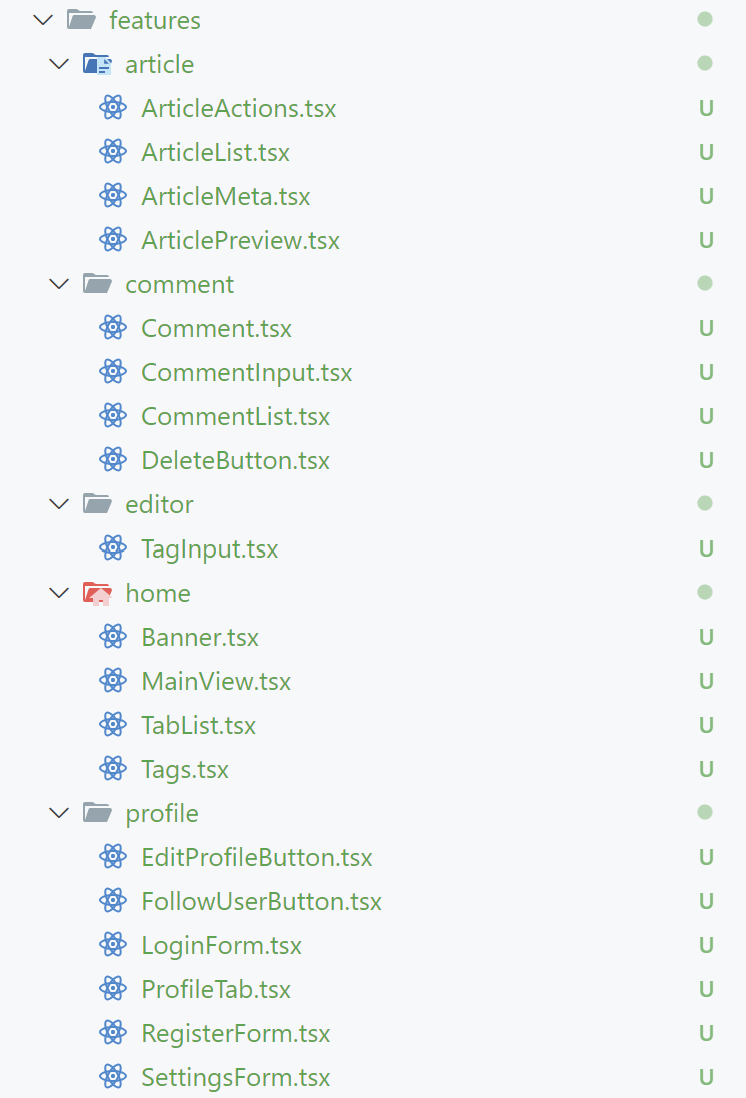Viewport: 746px width, 1098px height.
Task: Select SettingsForm.tsx file
Action: pos(235,1078)
